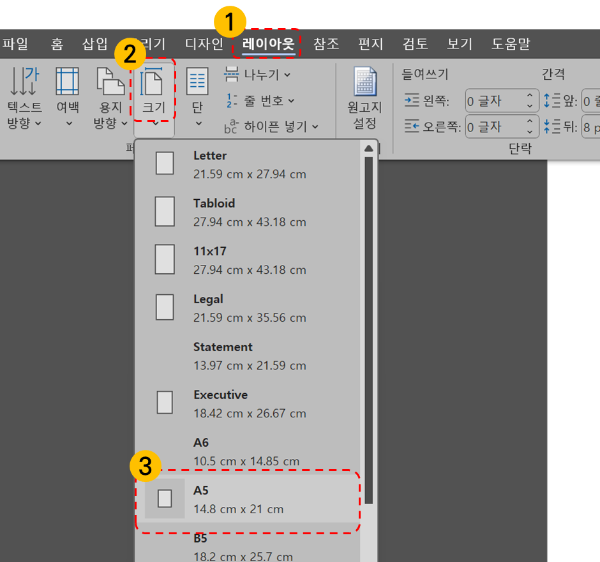Image resolution: width=600 pixels, height=562 pixels.
Task: Expand the 하이픈 넣기 dropdown chevron
Action: coord(315,127)
